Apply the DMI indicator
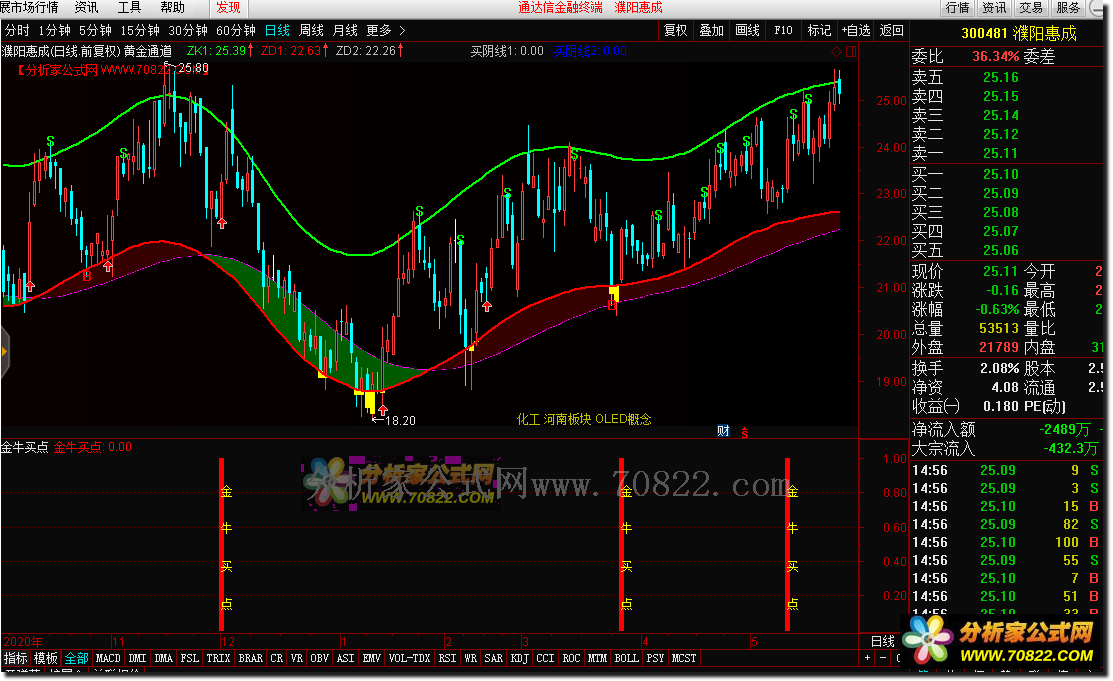The height and width of the screenshot is (681, 1113). [138, 658]
